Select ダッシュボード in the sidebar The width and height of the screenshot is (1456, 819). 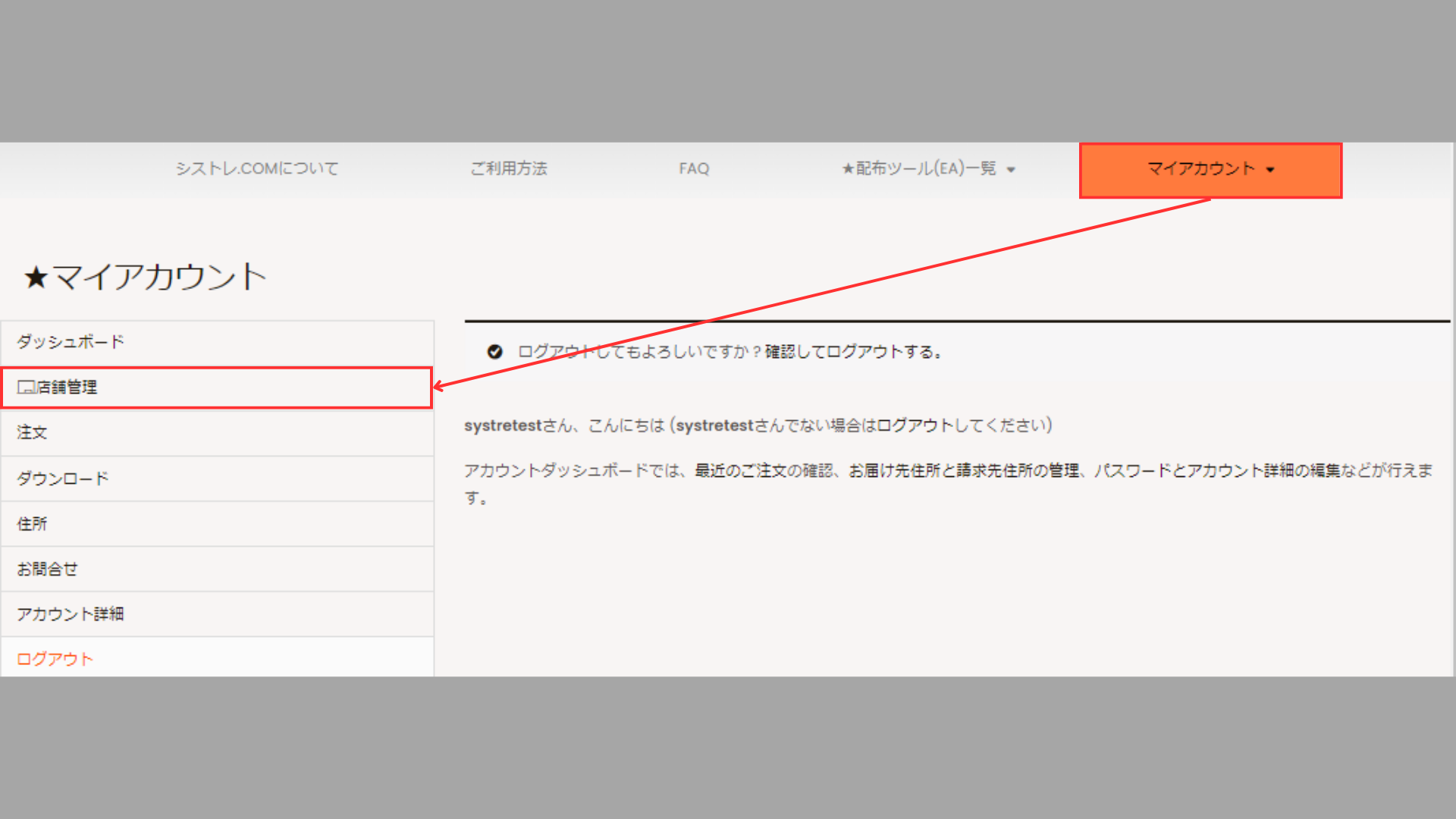pos(218,342)
